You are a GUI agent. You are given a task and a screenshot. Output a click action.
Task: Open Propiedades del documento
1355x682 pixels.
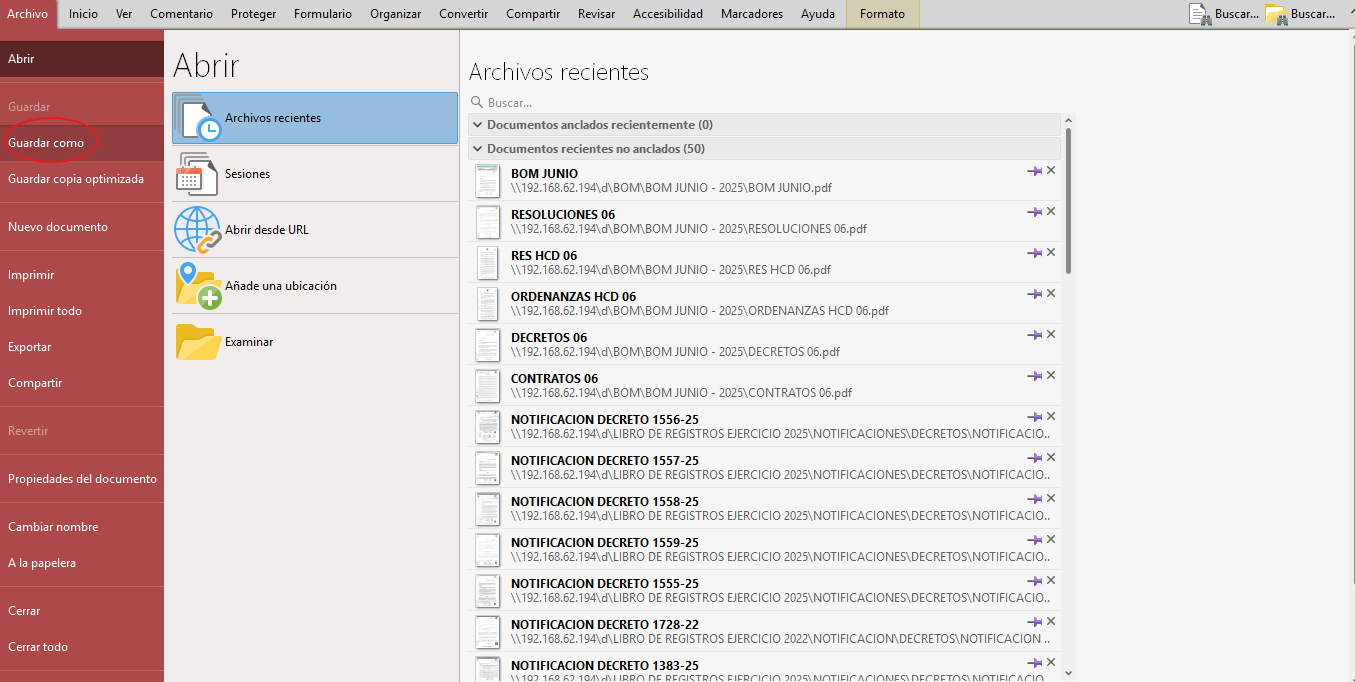[x=80, y=479]
